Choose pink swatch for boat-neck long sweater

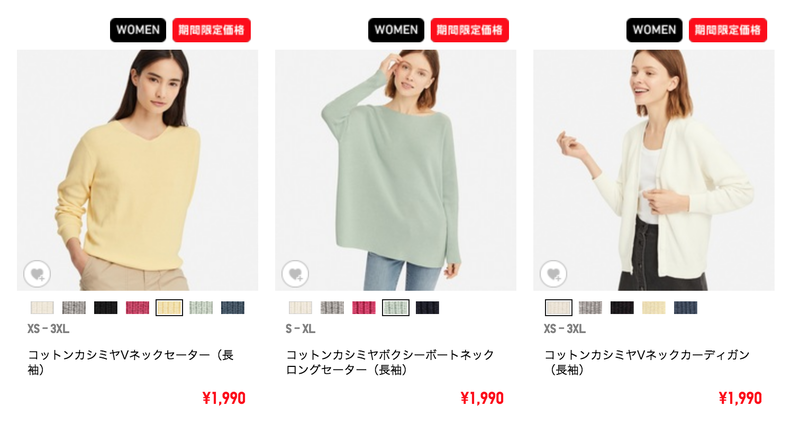tap(364, 308)
